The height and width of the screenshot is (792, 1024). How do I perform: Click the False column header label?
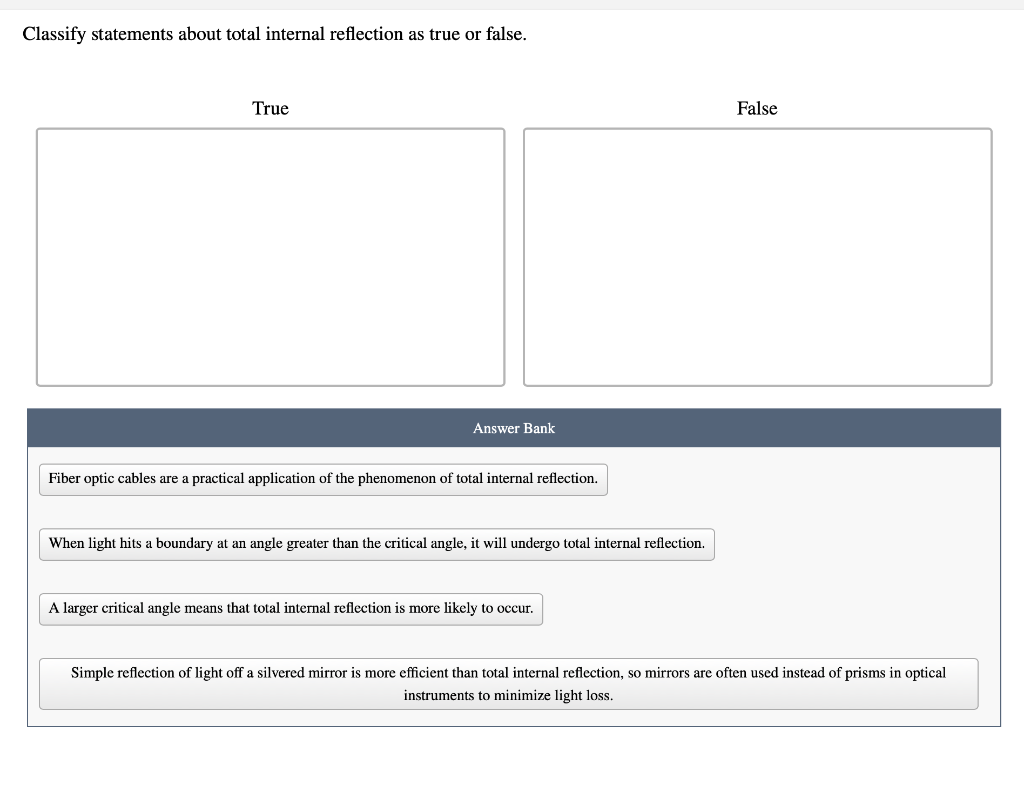(x=757, y=108)
